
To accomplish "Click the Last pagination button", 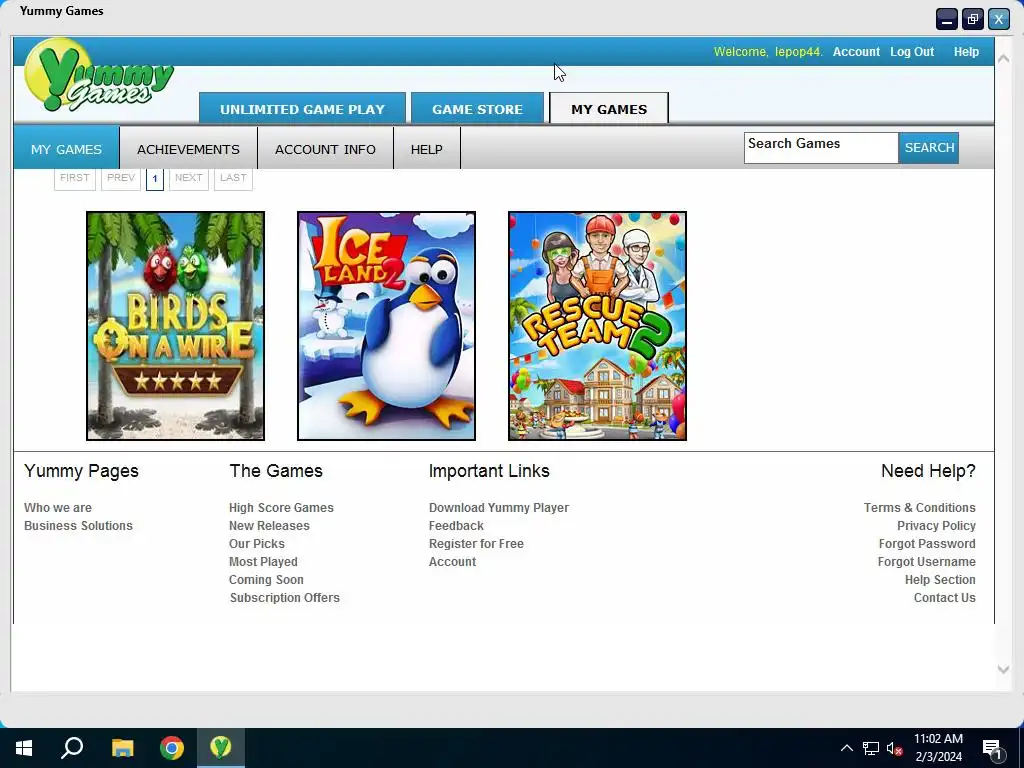I will point(233,178).
